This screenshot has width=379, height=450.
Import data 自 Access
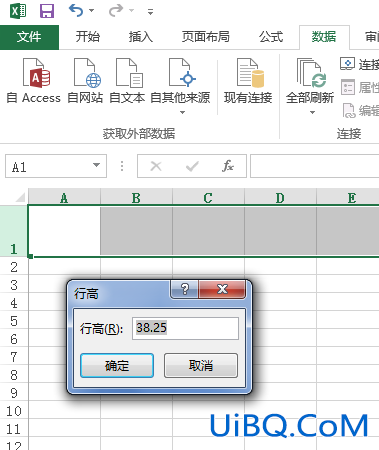(34, 81)
